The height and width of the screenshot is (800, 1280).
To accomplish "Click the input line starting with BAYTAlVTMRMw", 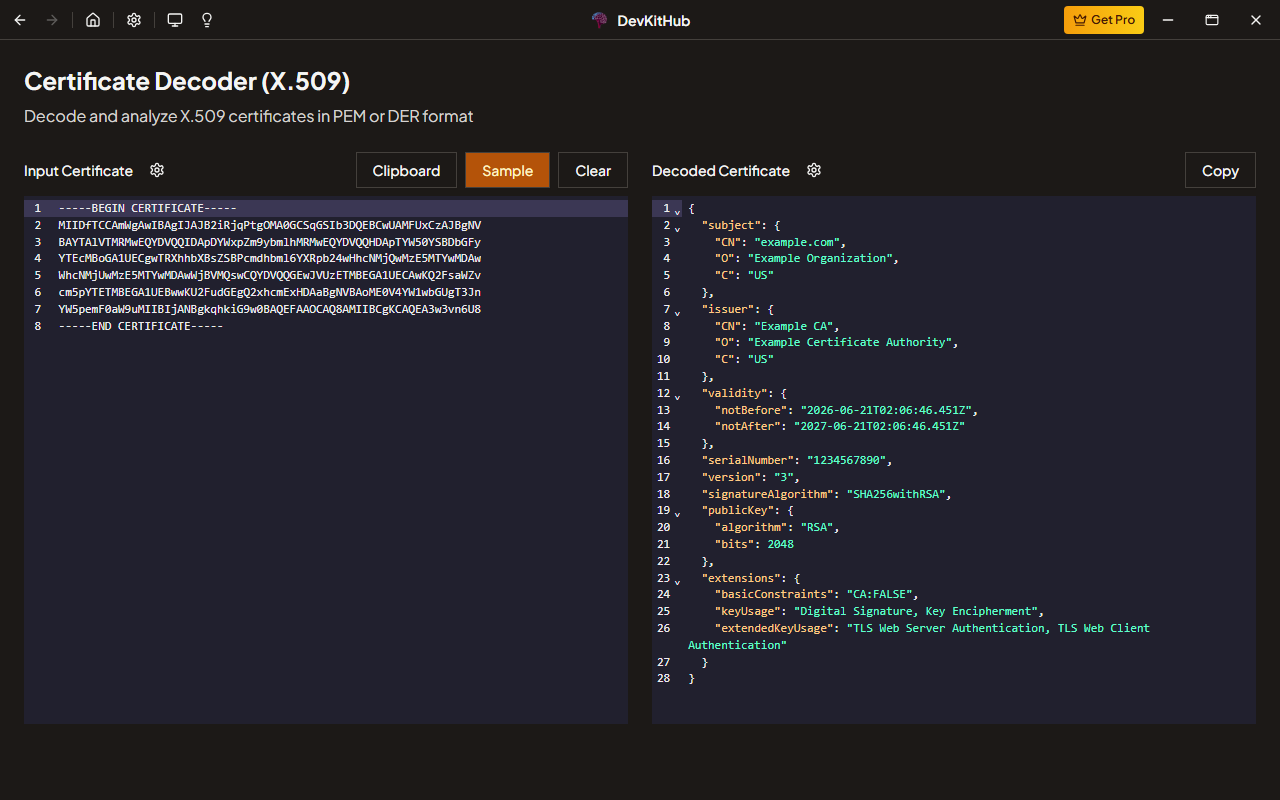I will coord(269,242).
